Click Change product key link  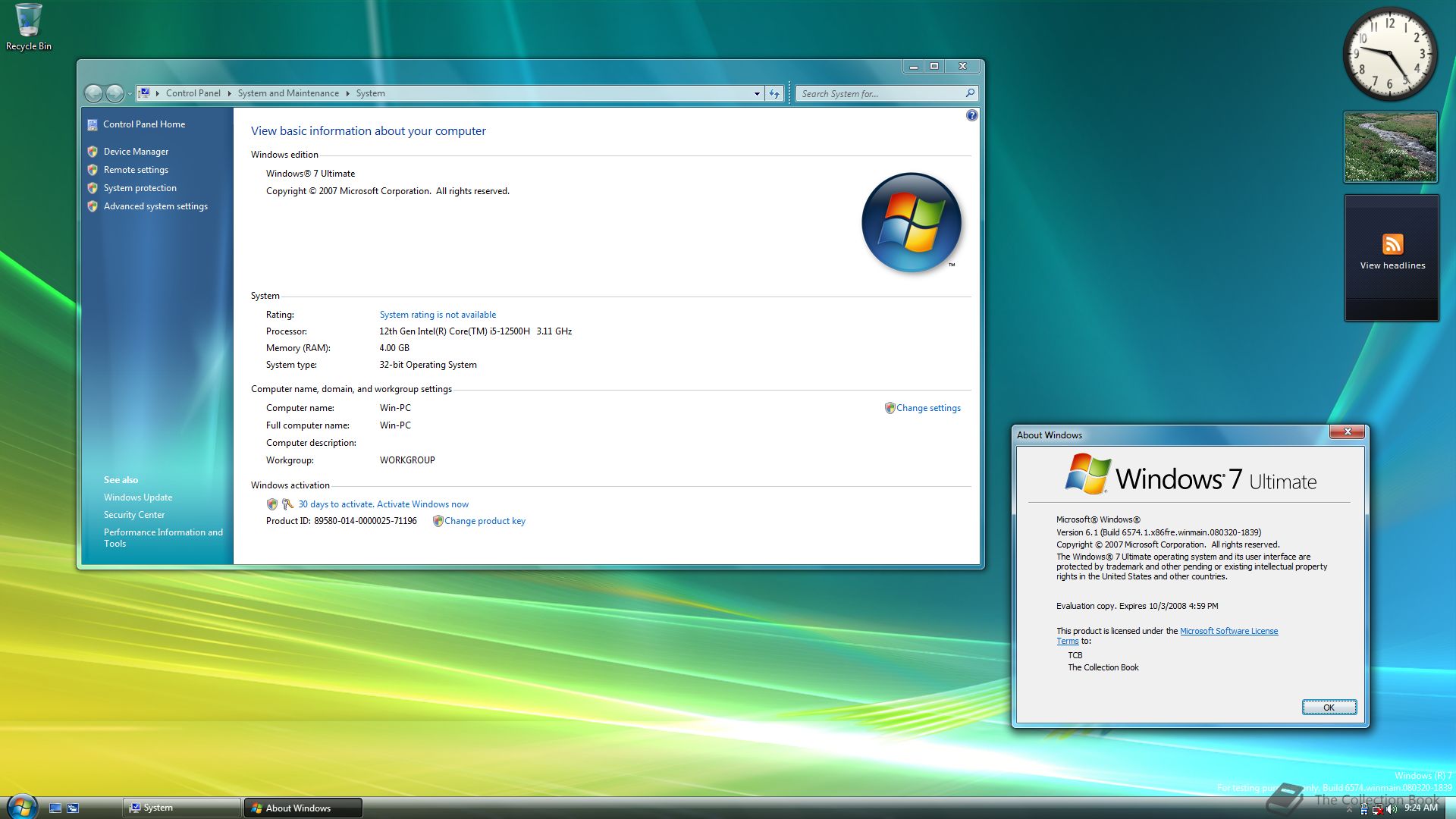485,521
